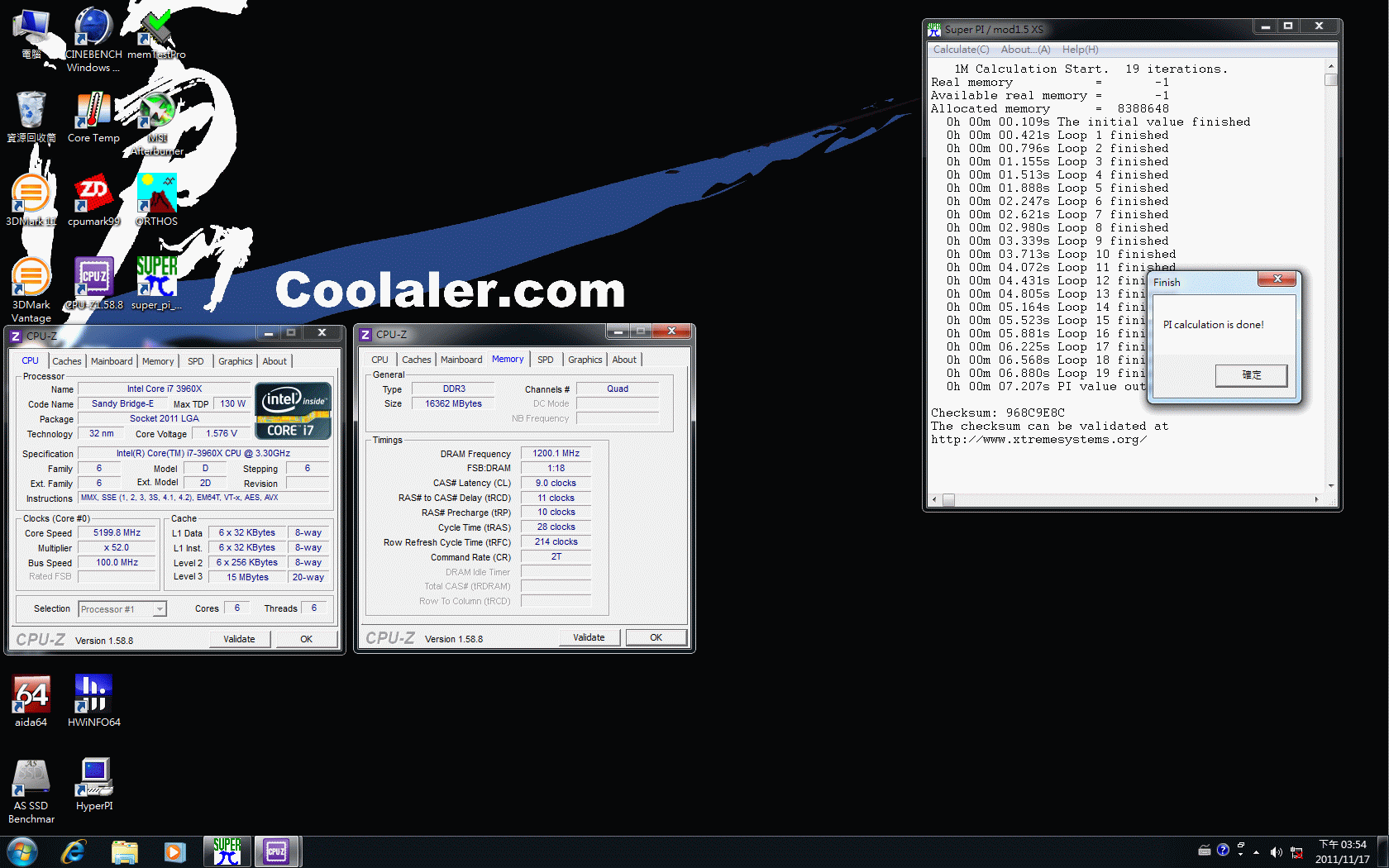
Task: Open Graphics tab in right CPU-Z window
Action: point(585,360)
